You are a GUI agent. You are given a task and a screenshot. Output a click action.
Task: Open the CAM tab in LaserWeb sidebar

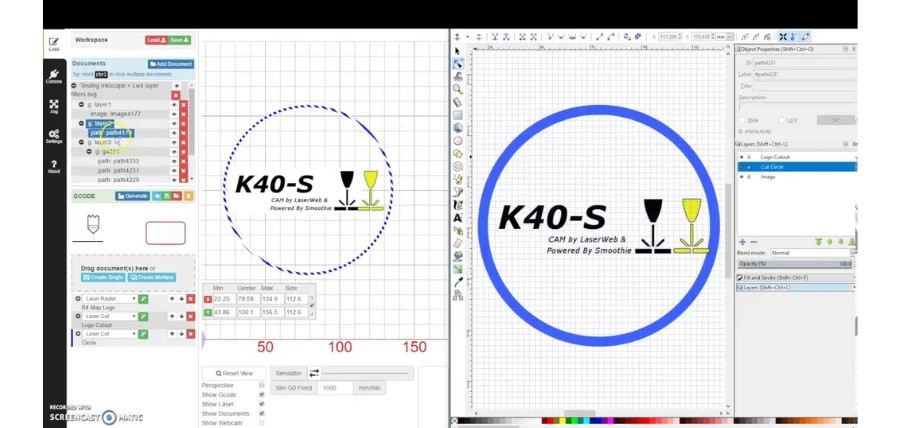pos(54,45)
